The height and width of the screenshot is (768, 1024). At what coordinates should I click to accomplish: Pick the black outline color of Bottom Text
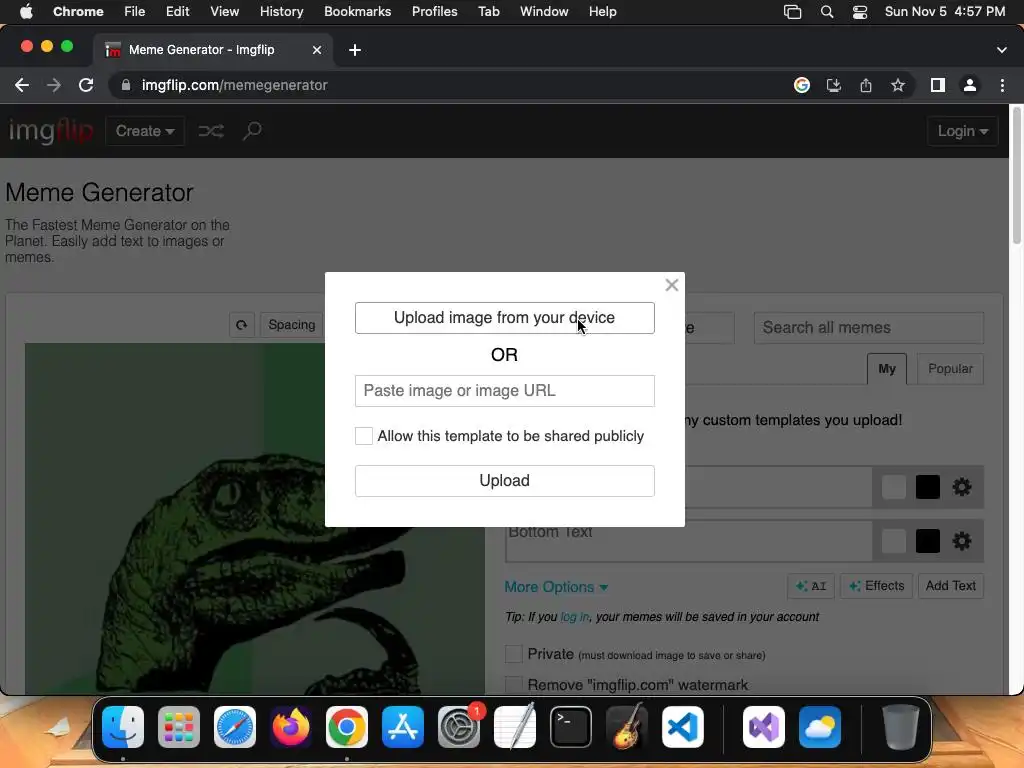[927, 541]
